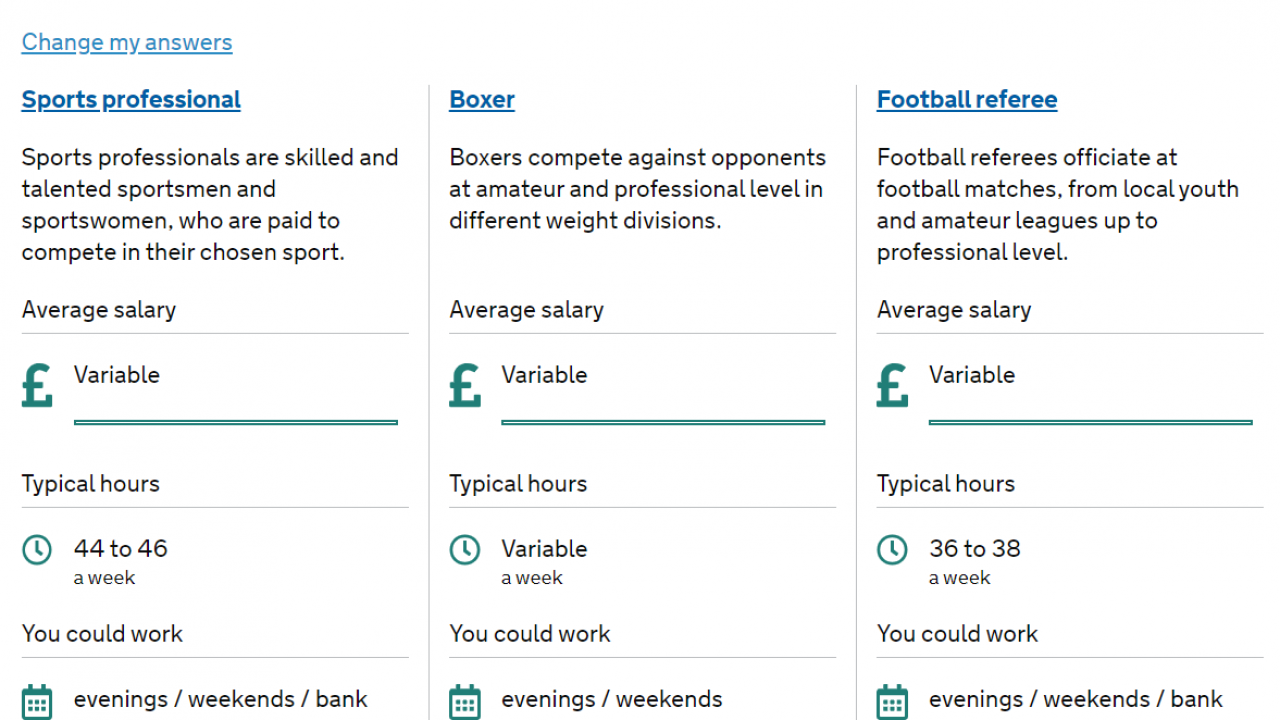Image resolution: width=1280 pixels, height=720 pixels.
Task: Click the clock icon beside 36 to 38
Action: coord(892,549)
